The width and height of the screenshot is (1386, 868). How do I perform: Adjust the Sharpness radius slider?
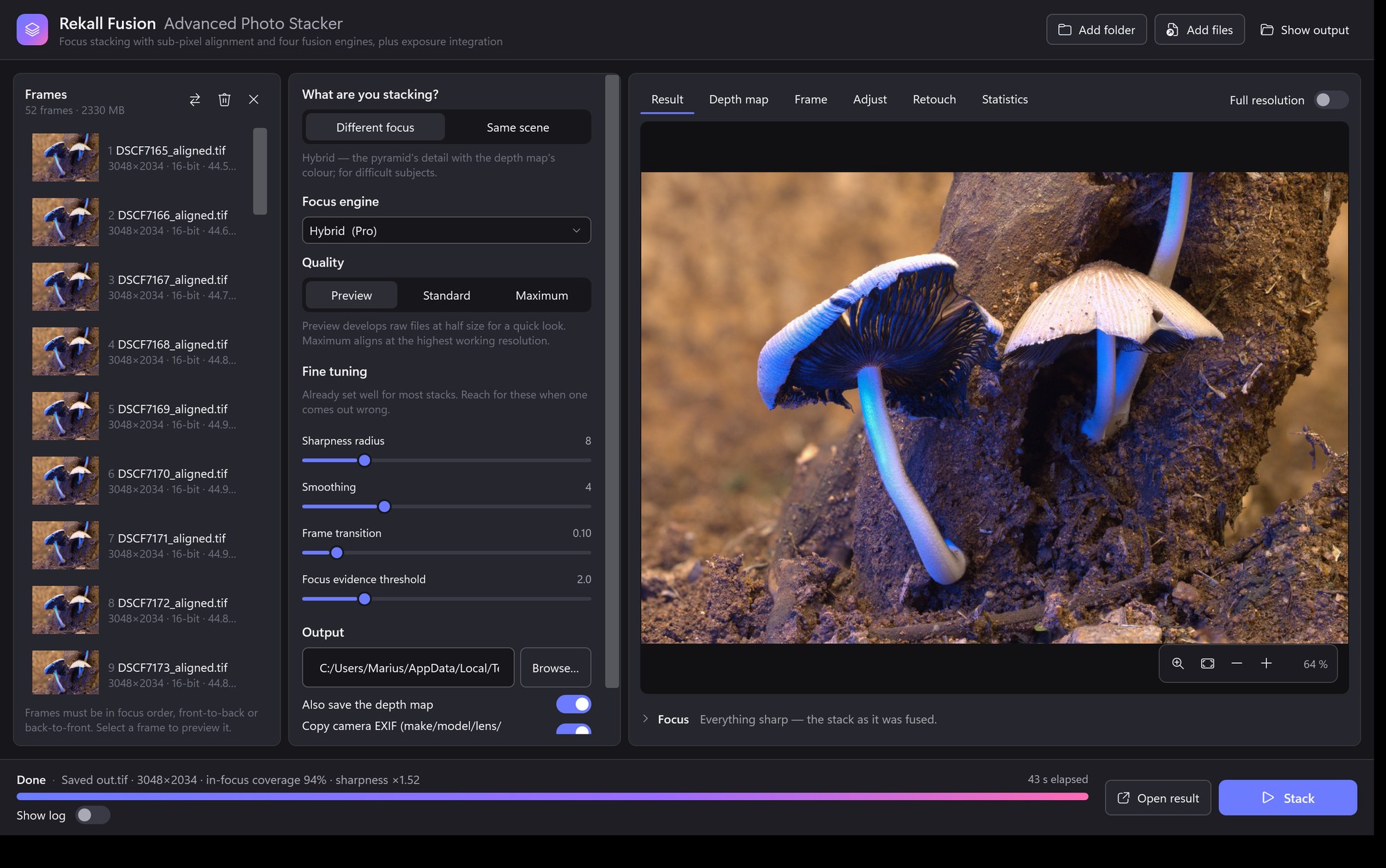[446, 461]
